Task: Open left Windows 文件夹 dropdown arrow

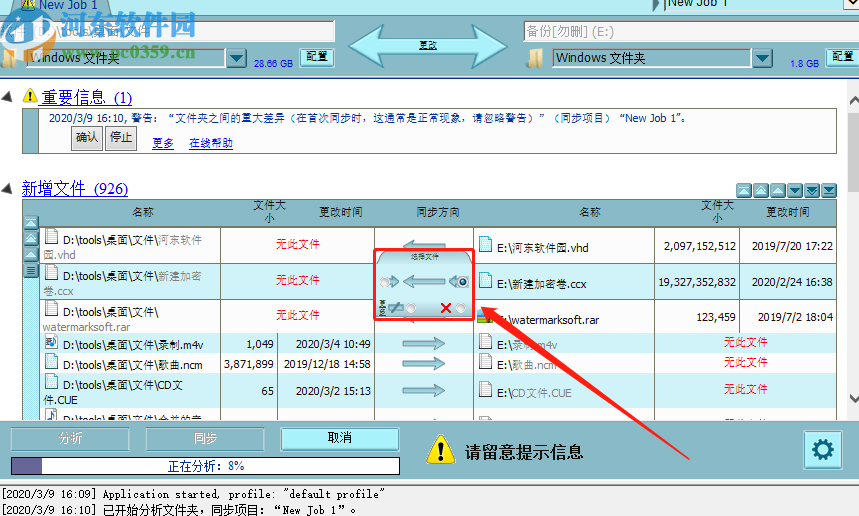Action: pos(237,58)
